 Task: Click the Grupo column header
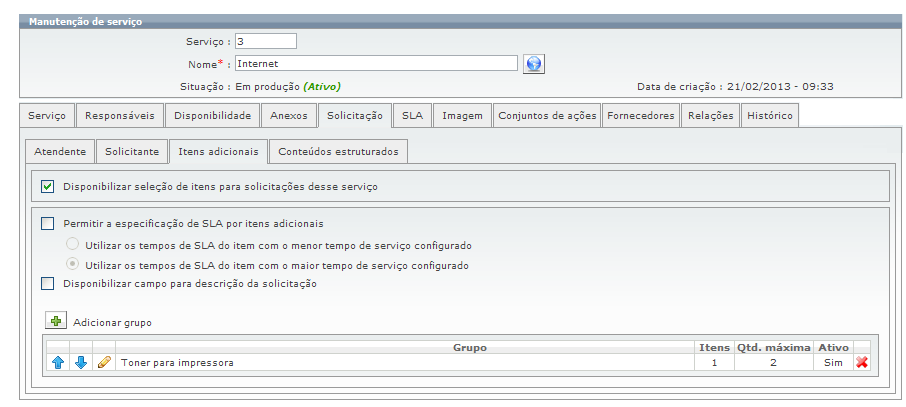pyautogui.click(x=469, y=347)
